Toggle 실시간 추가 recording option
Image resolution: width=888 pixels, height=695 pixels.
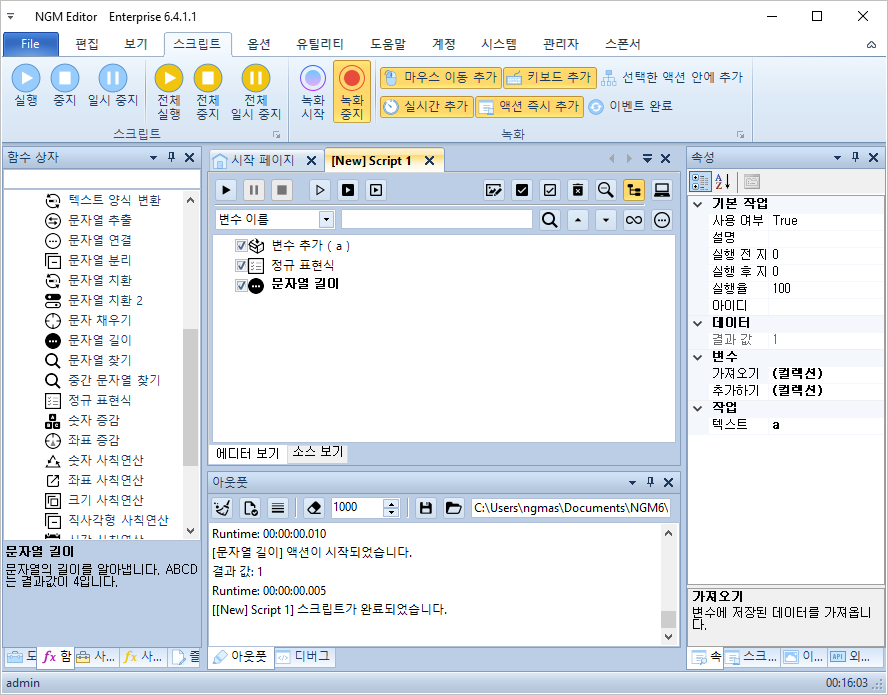coord(426,106)
